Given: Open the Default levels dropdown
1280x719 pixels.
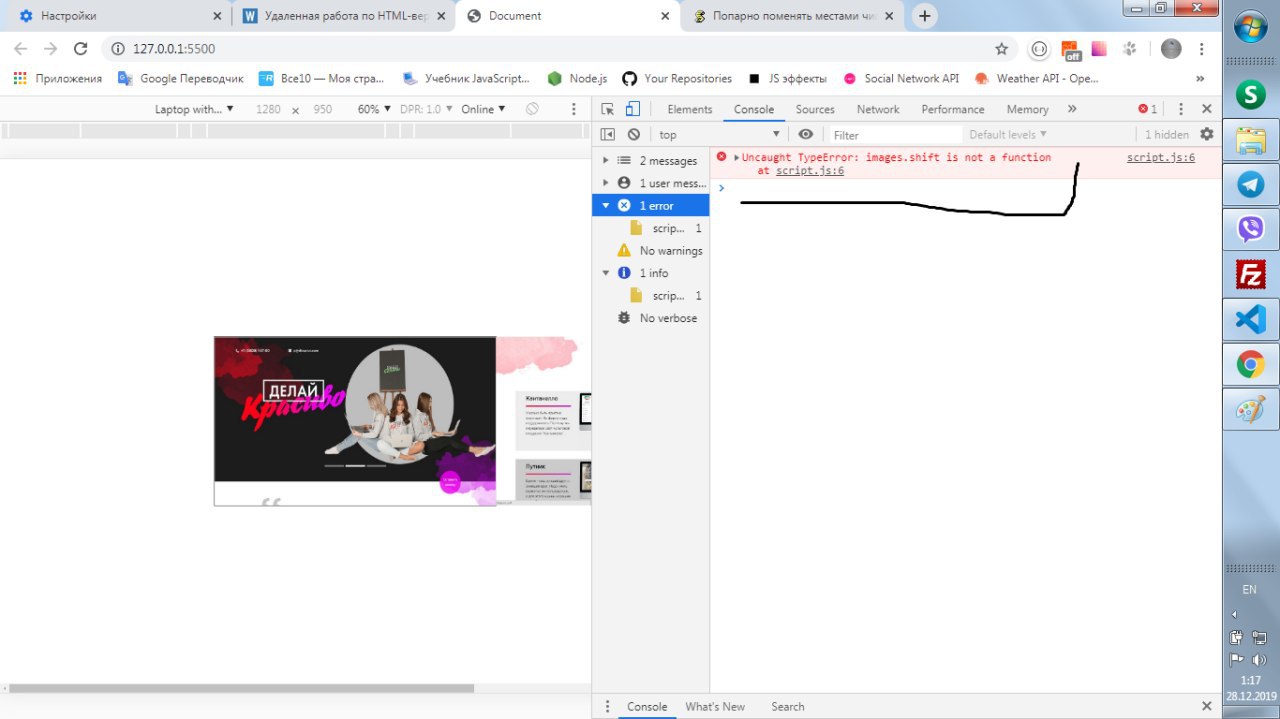Looking at the screenshot, I should [x=1008, y=134].
